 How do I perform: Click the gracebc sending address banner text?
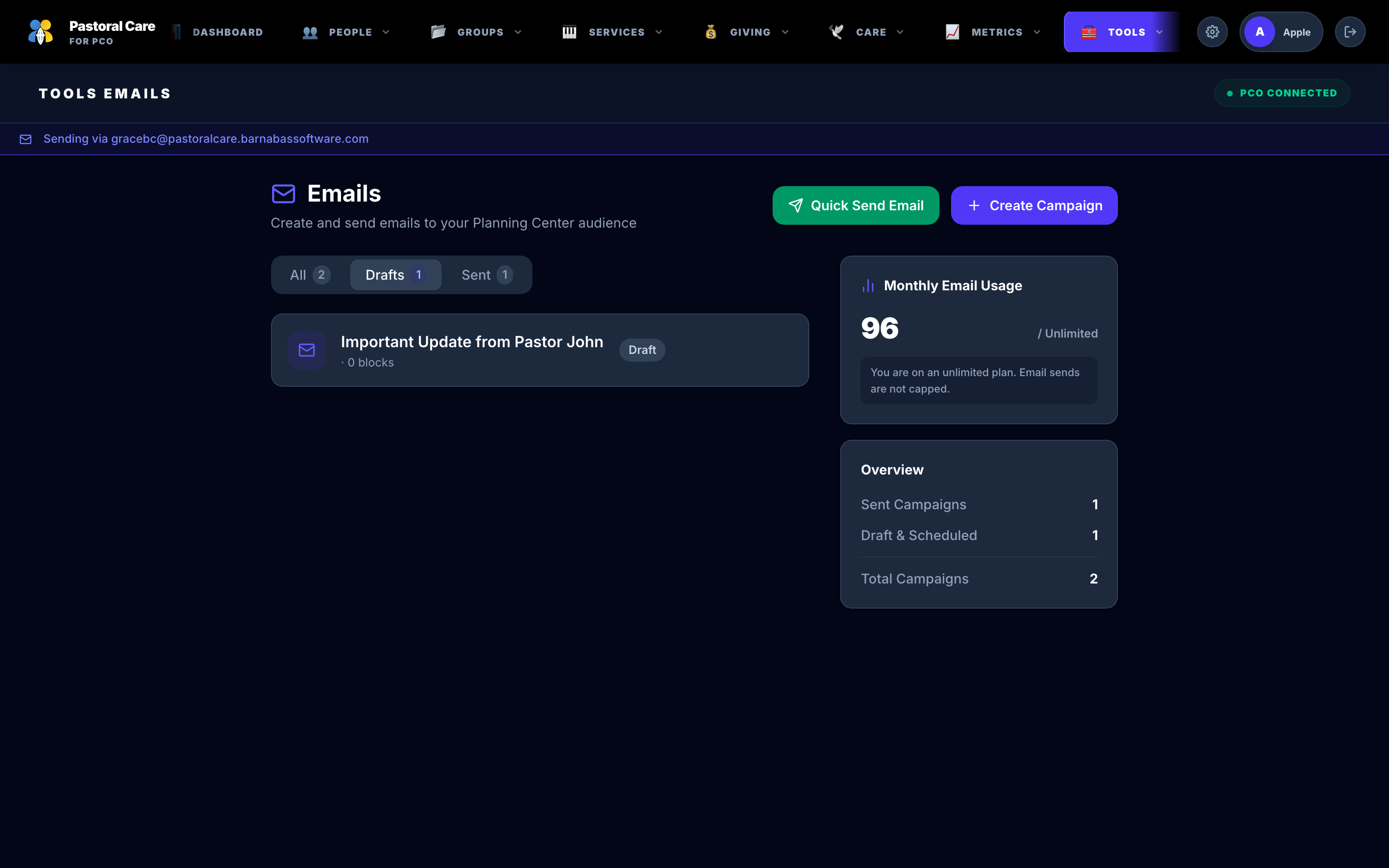click(x=206, y=139)
